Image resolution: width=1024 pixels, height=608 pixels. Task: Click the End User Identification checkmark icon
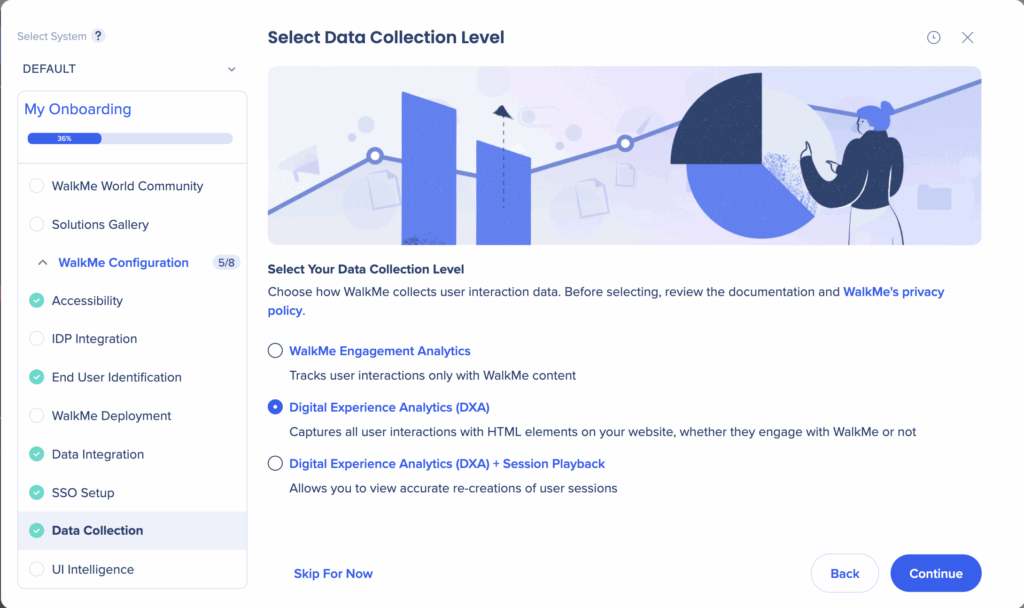37,377
